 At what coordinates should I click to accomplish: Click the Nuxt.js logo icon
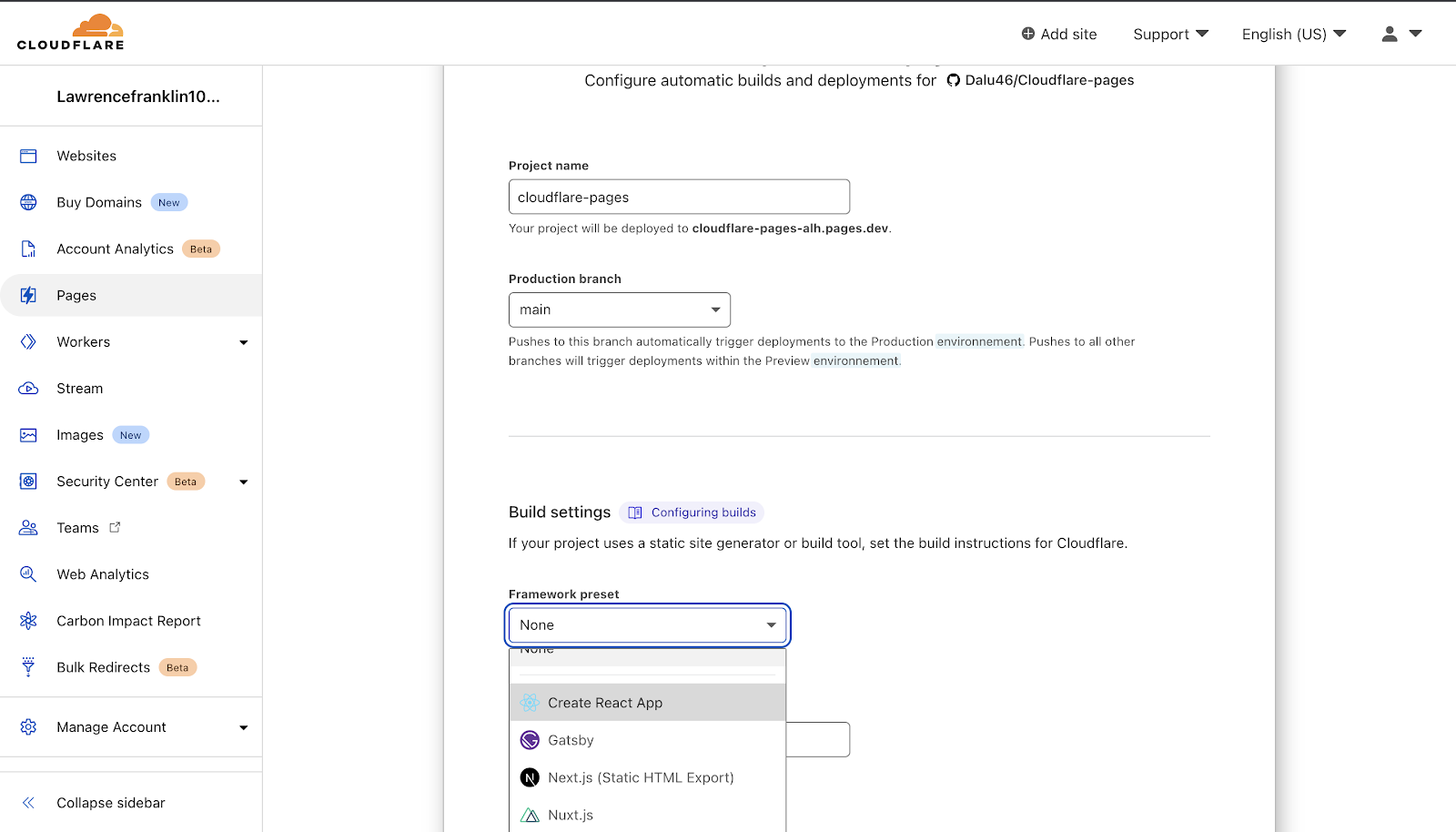coord(530,815)
